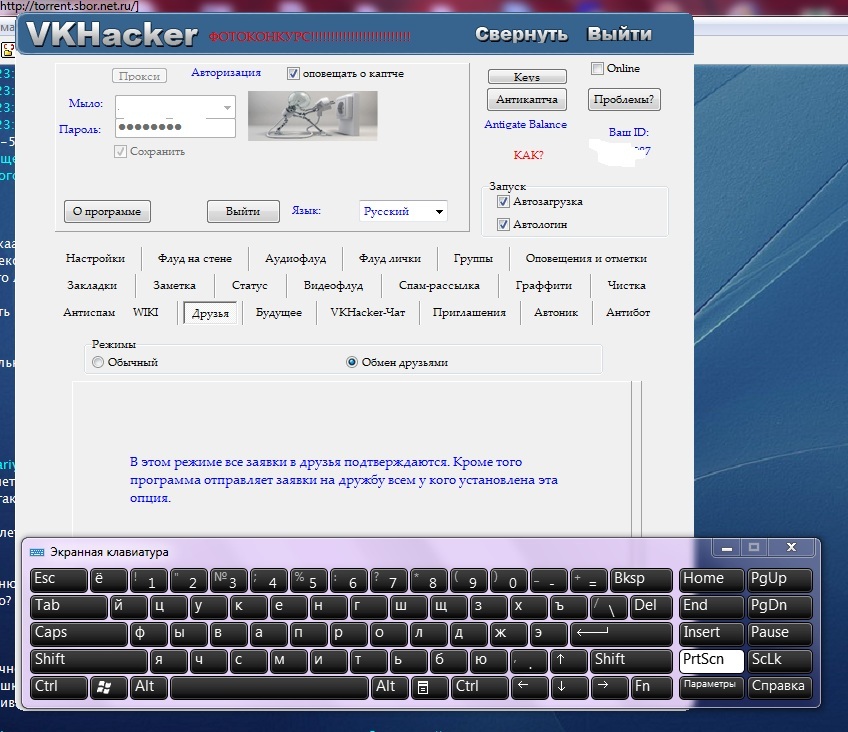The image size is (848, 732).
Task: Click the context menu key on on-screen keyboard
Action: (x=429, y=687)
